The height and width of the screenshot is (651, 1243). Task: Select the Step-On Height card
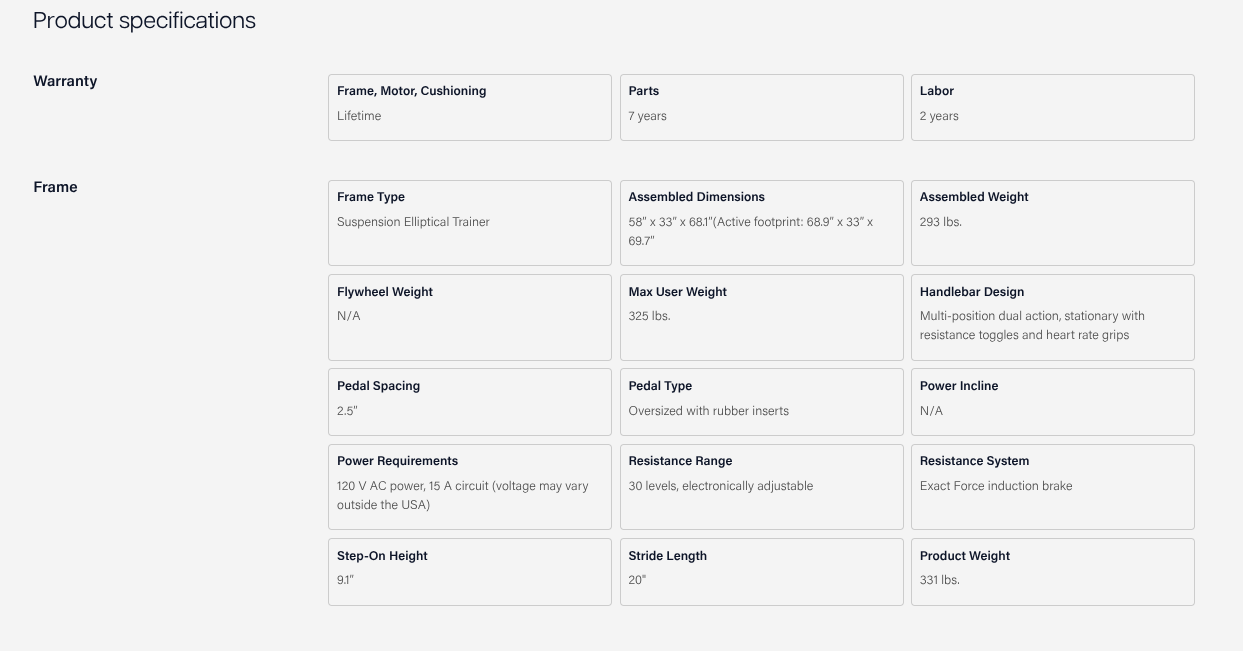tap(469, 571)
